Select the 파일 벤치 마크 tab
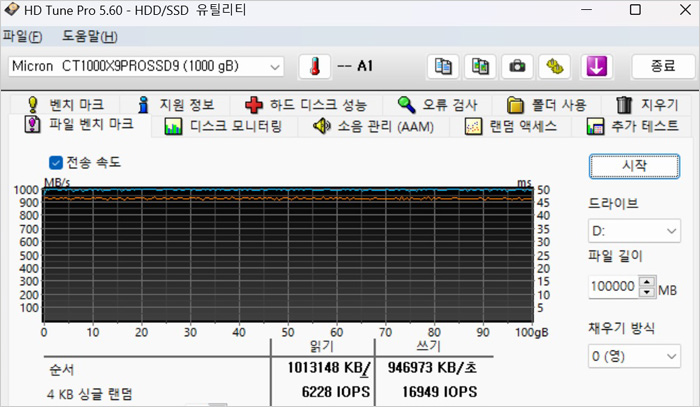Screen dimensions: 700x407 tap(79, 125)
